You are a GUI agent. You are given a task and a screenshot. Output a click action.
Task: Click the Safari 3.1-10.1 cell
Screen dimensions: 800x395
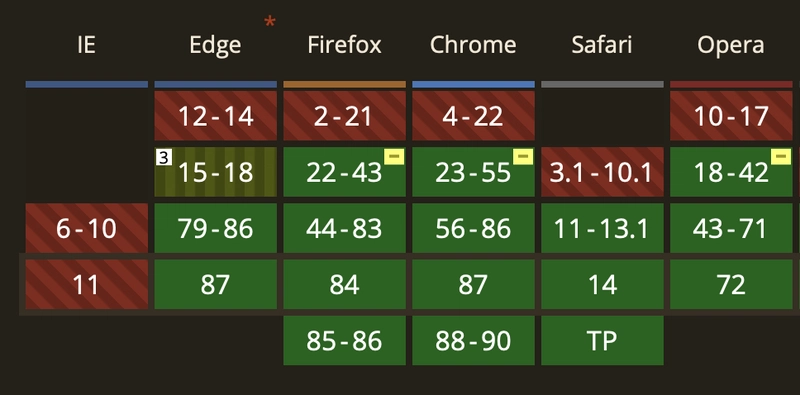[x=603, y=172]
